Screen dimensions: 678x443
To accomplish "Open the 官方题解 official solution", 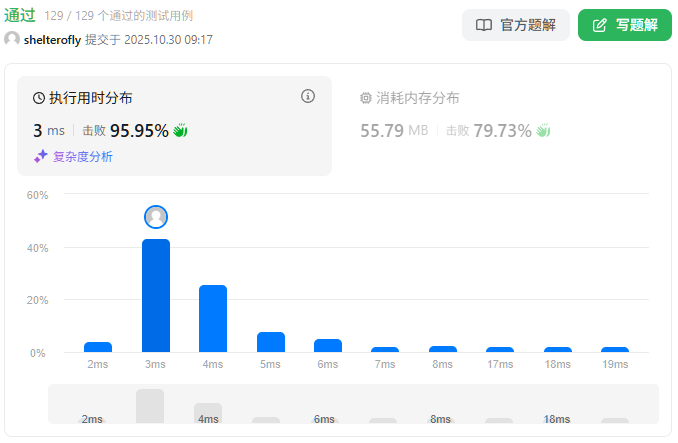I will pos(516,25).
